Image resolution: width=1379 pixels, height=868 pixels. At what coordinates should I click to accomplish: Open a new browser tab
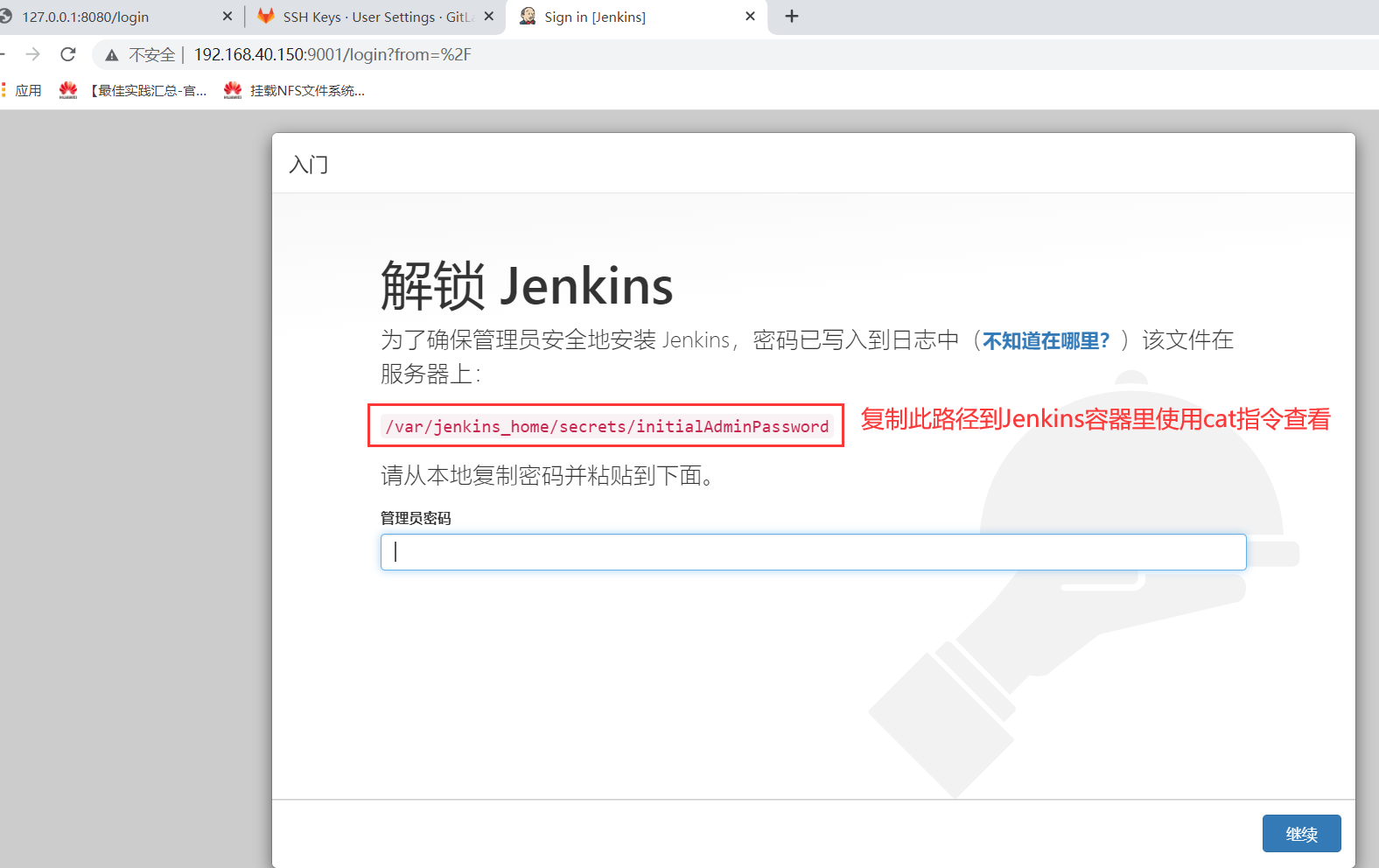coord(792,17)
